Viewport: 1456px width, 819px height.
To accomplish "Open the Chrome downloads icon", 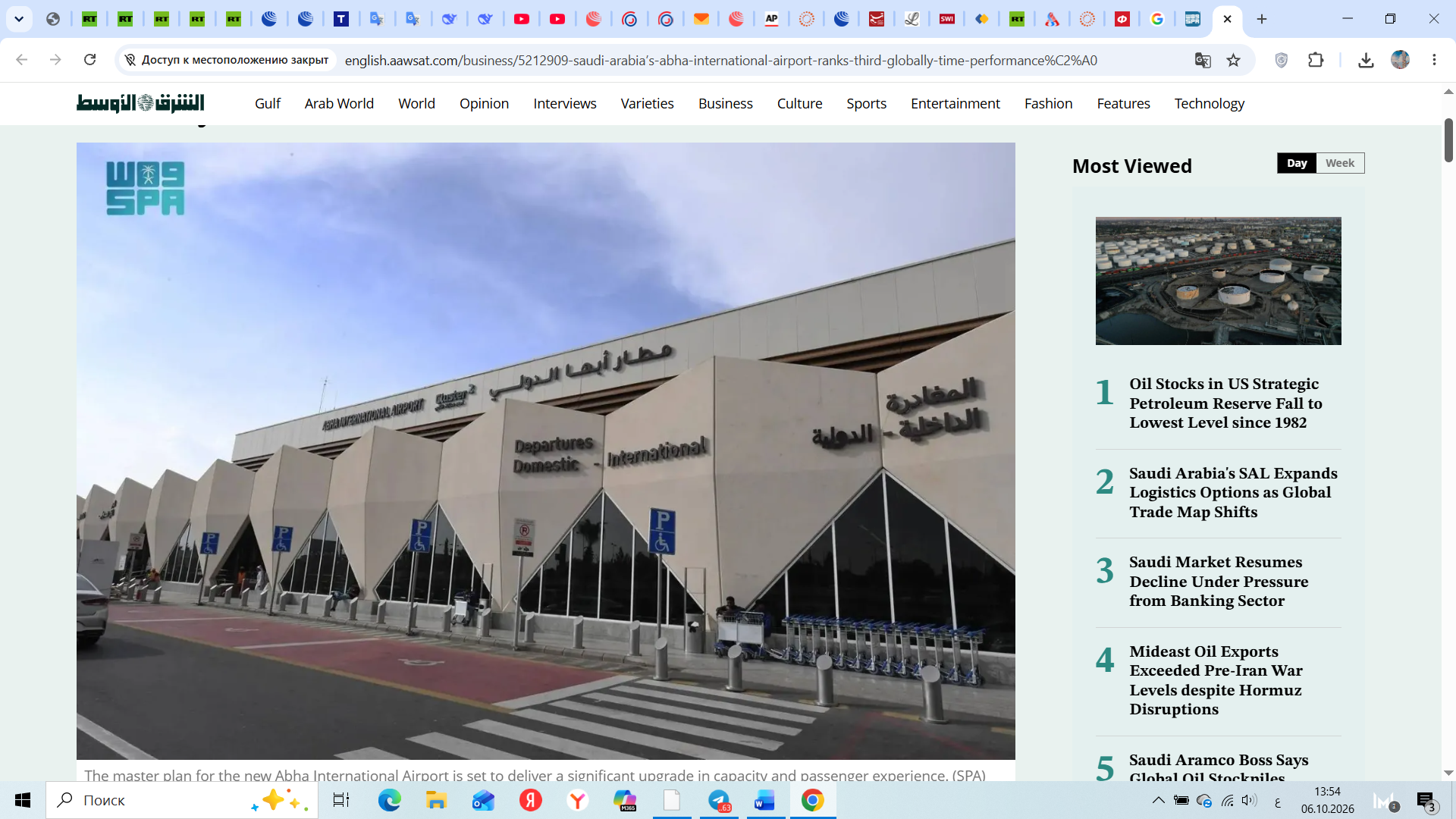I will pyautogui.click(x=1366, y=60).
